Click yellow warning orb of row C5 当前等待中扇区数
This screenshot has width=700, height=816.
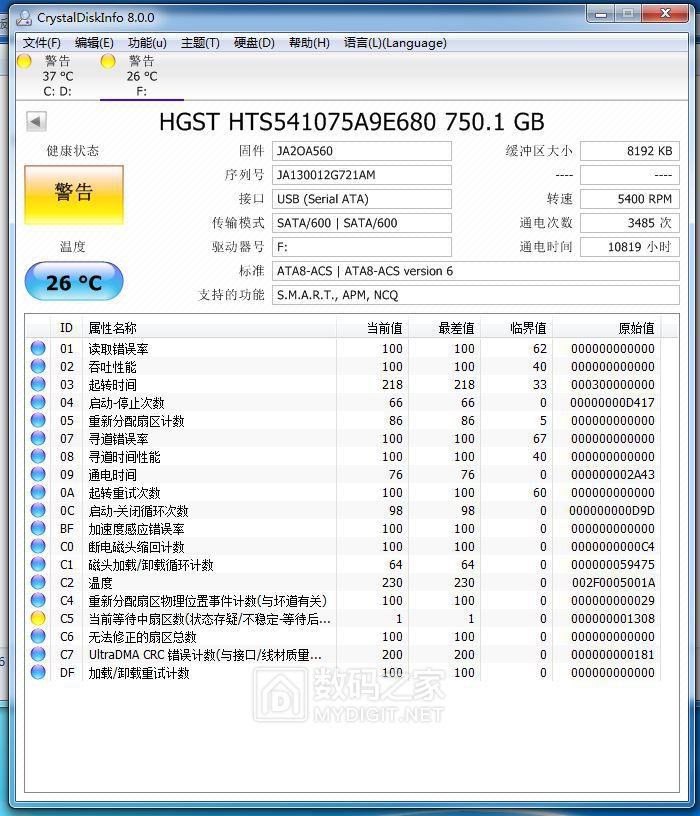point(38,618)
